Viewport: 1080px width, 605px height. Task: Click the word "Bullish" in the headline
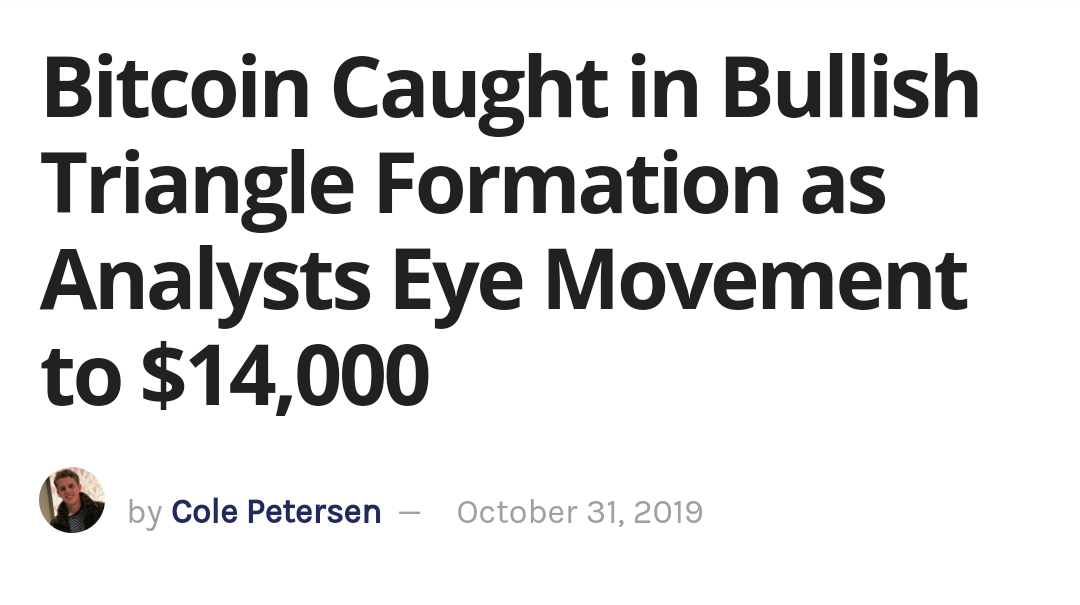850,88
